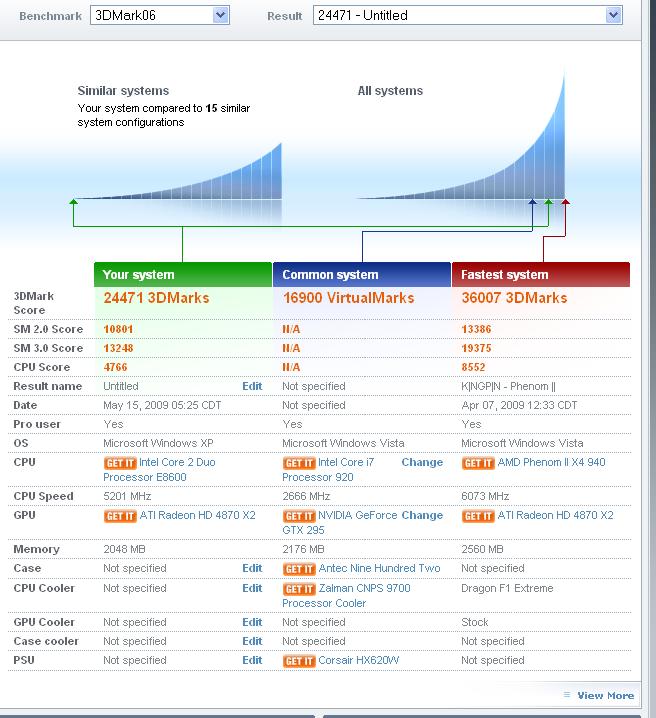Open the Result dropdown showing 24471 - Untitled
Image resolution: width=656 pixels, height=718 pixels.
coord(467,16)
